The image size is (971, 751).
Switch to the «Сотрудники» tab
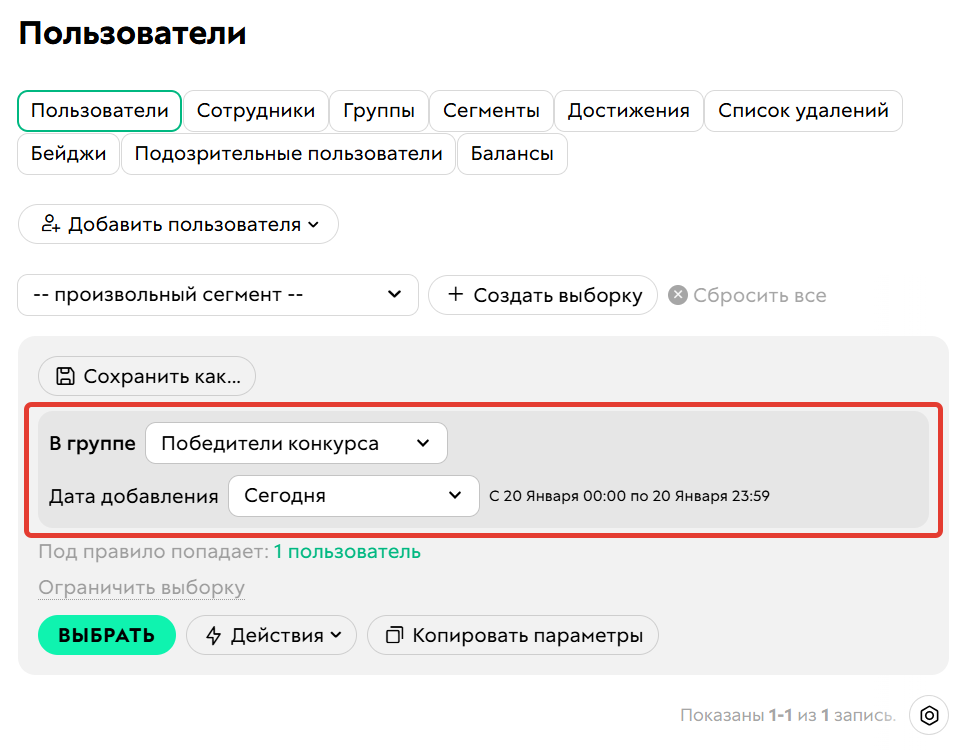coord(256,112)
